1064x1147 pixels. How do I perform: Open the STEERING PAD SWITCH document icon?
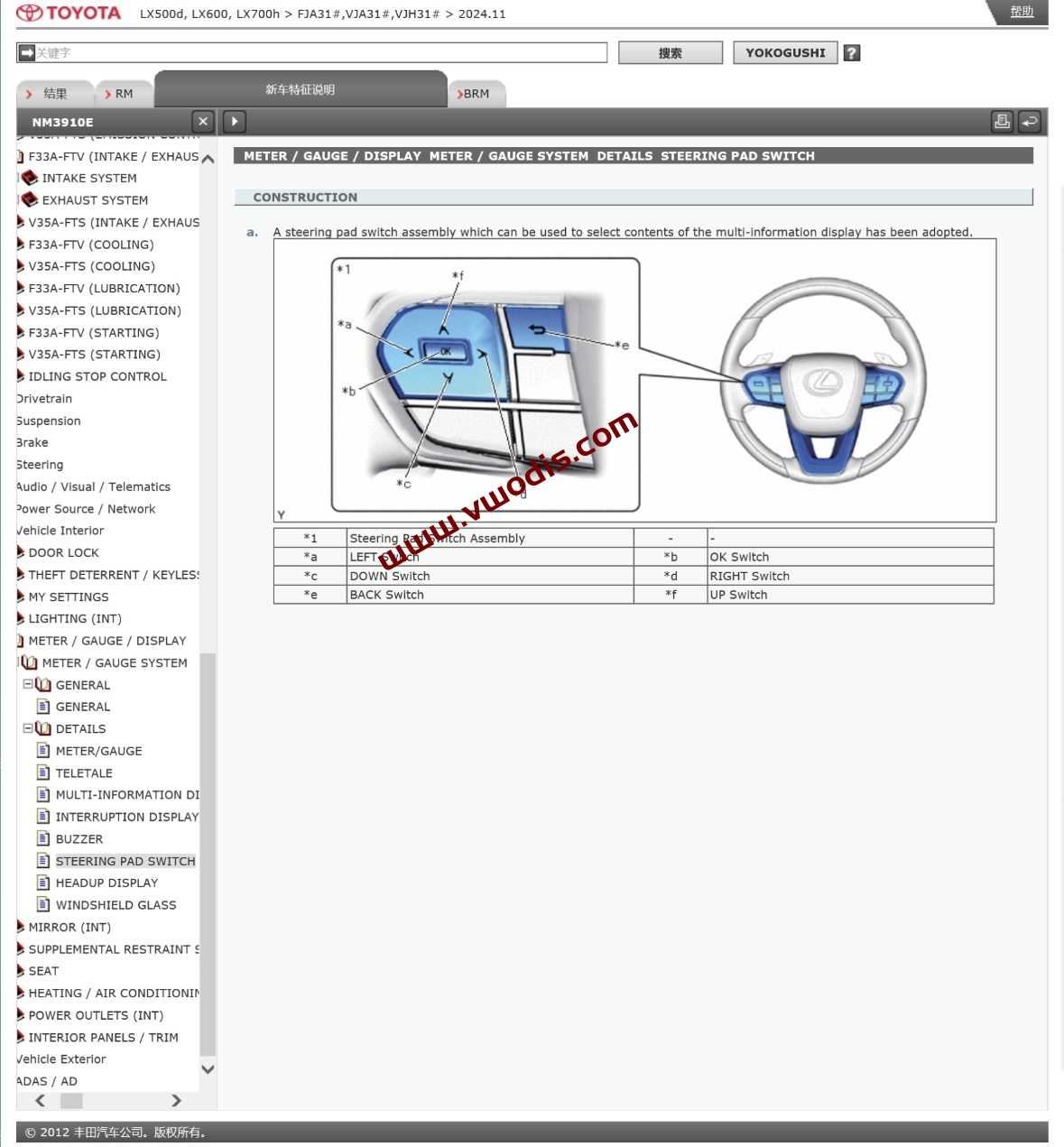point(43,861)
